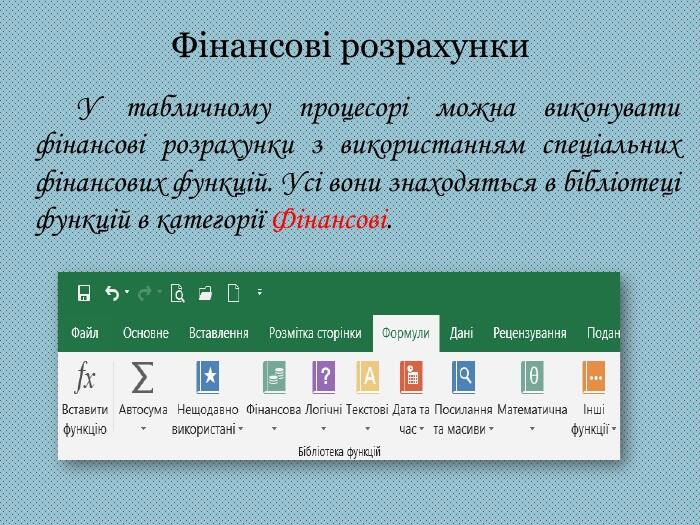Expand the Текстові dropdown arrow
Image resolution: width=700 pixels, height=525 pixels.
[x=367, y=429]
